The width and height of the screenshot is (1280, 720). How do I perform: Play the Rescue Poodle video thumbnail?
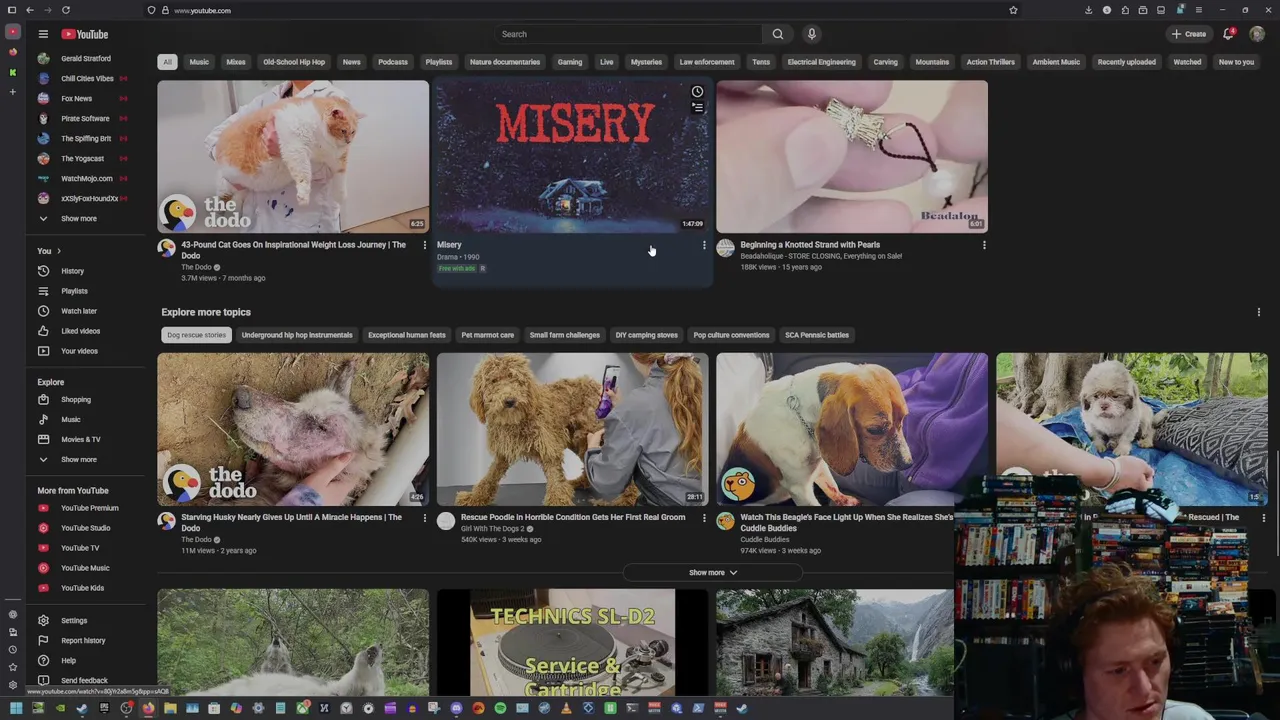click(x=572, y=429)
